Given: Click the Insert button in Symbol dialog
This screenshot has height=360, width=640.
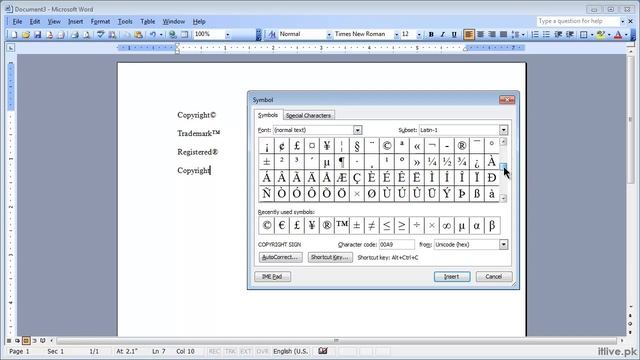Looking at the screenshot, I should (452, 276).
